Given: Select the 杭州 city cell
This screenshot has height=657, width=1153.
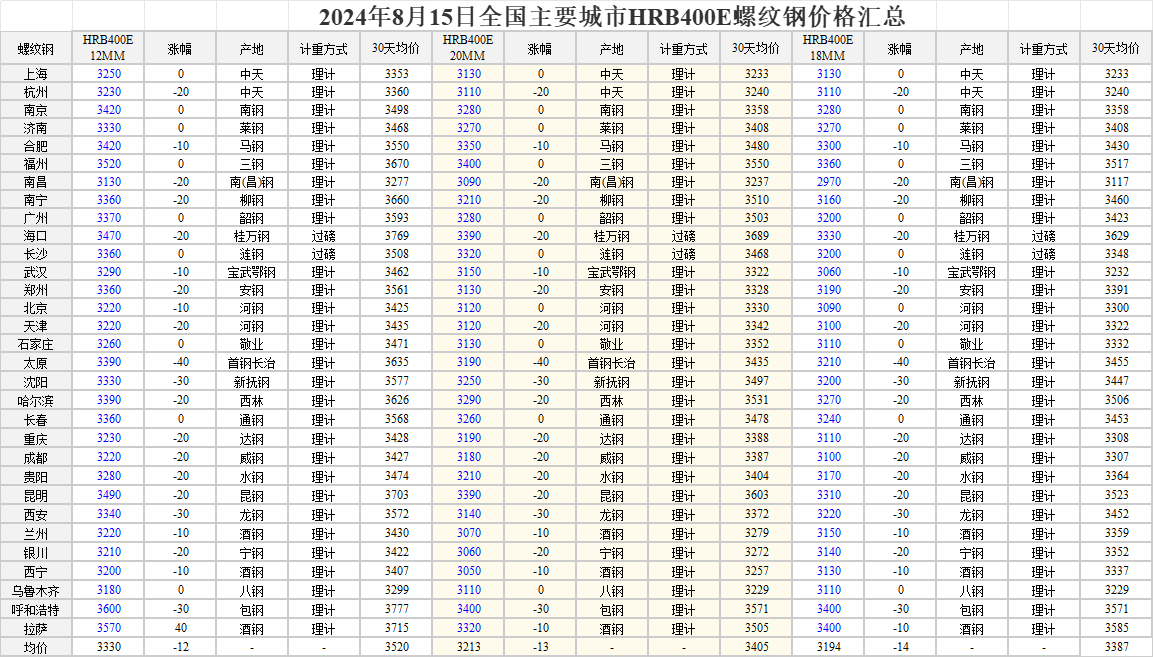Looking at the screenshot, I should [x=36, y=92].
